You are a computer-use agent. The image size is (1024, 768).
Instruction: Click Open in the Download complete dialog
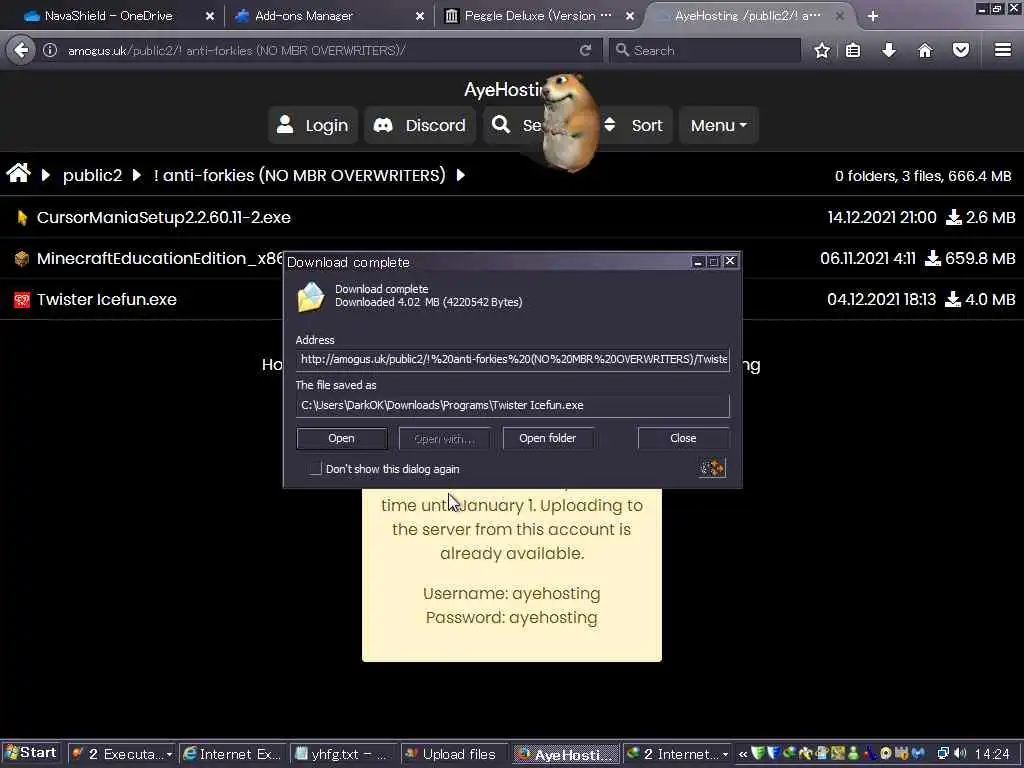pos(342,438)
